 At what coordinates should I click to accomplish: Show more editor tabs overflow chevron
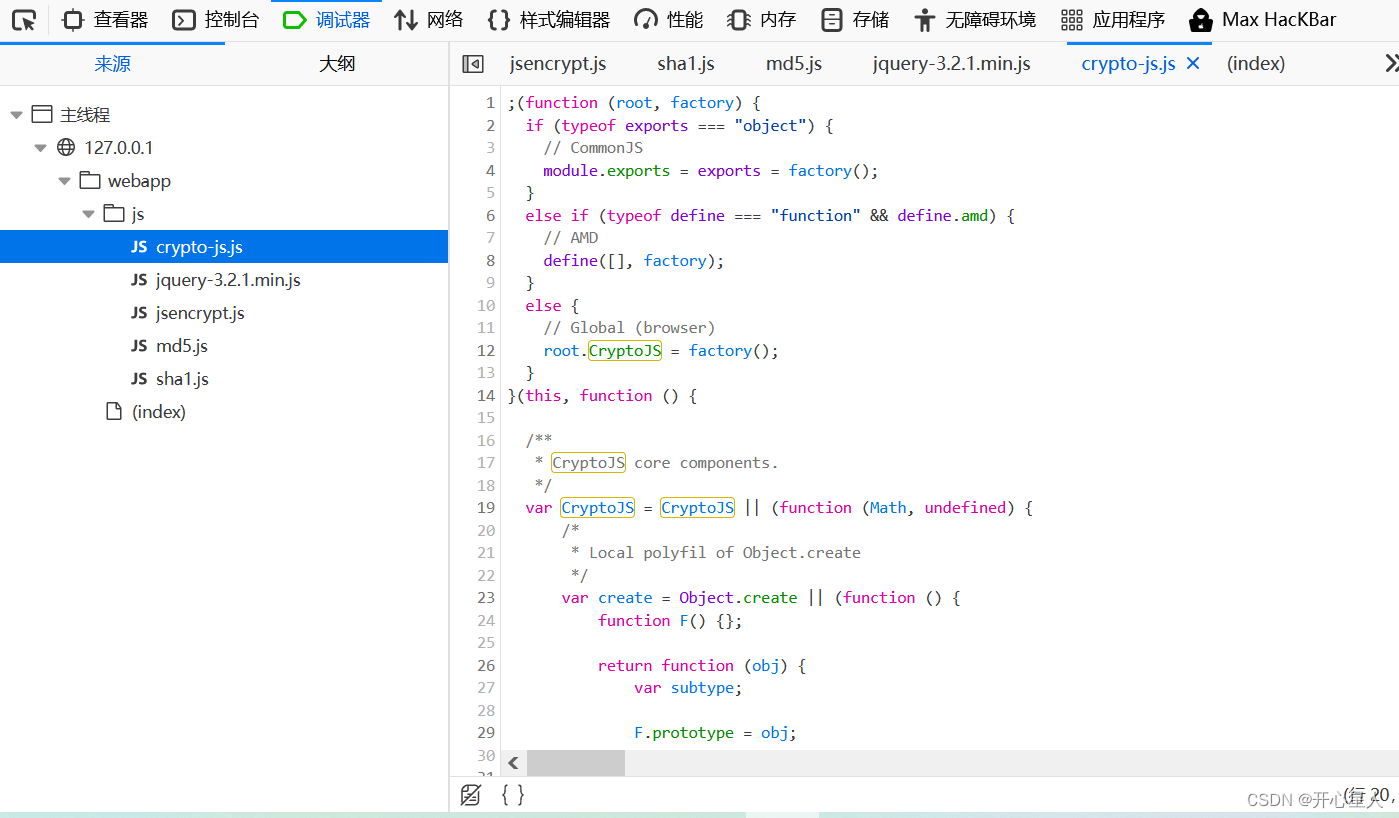(x=1390, y=64)
